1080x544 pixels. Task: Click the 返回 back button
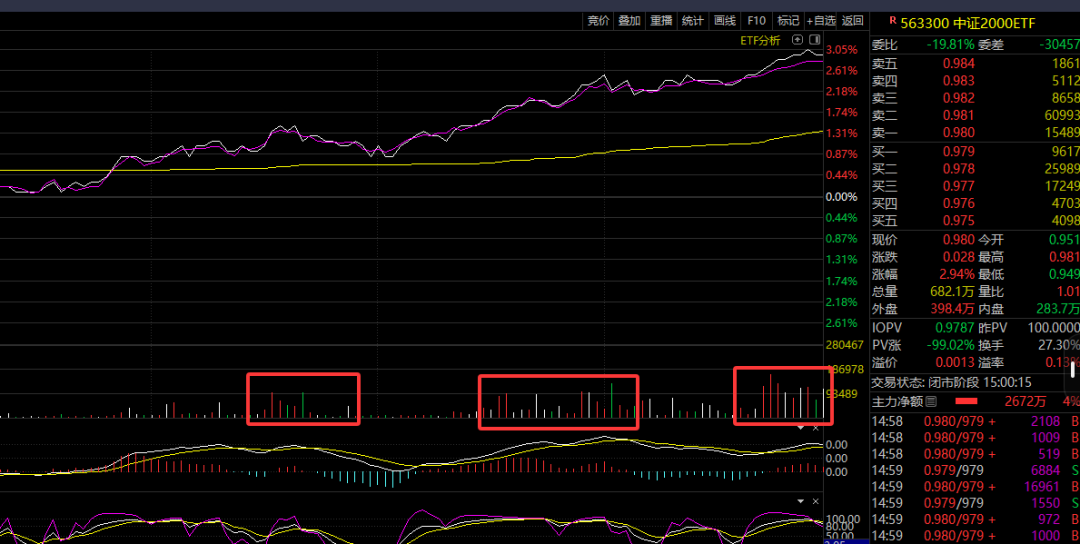point(852,21)
